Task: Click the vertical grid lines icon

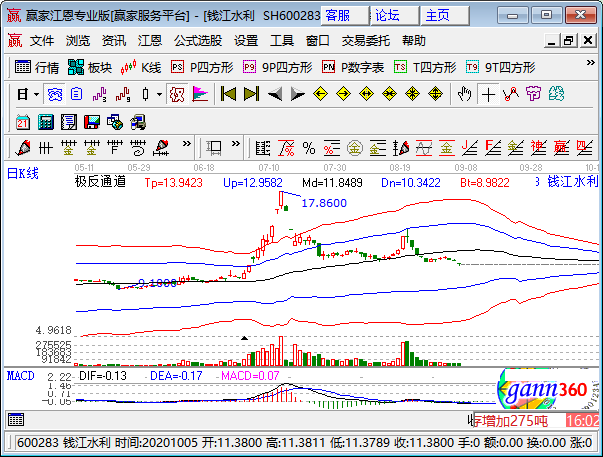Action: click(46, 148)
